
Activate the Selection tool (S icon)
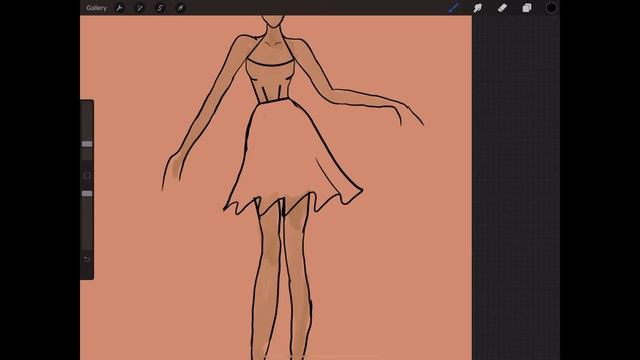[160, 8]
